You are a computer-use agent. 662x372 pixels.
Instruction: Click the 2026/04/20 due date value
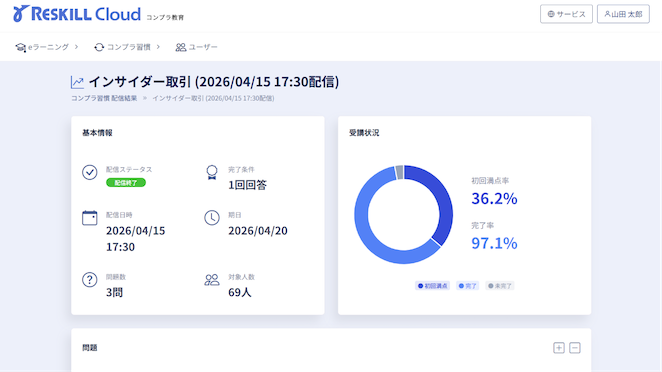[x=258, y=231]
